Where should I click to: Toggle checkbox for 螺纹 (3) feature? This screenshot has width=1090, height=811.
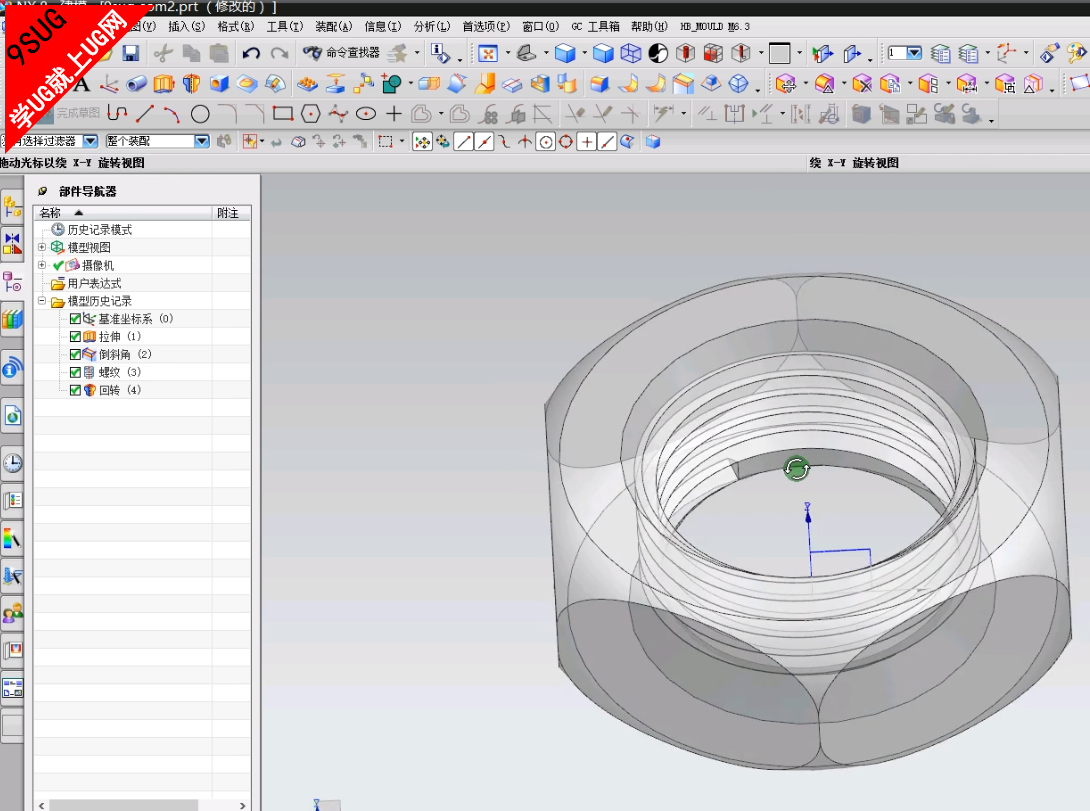point(75,372)
